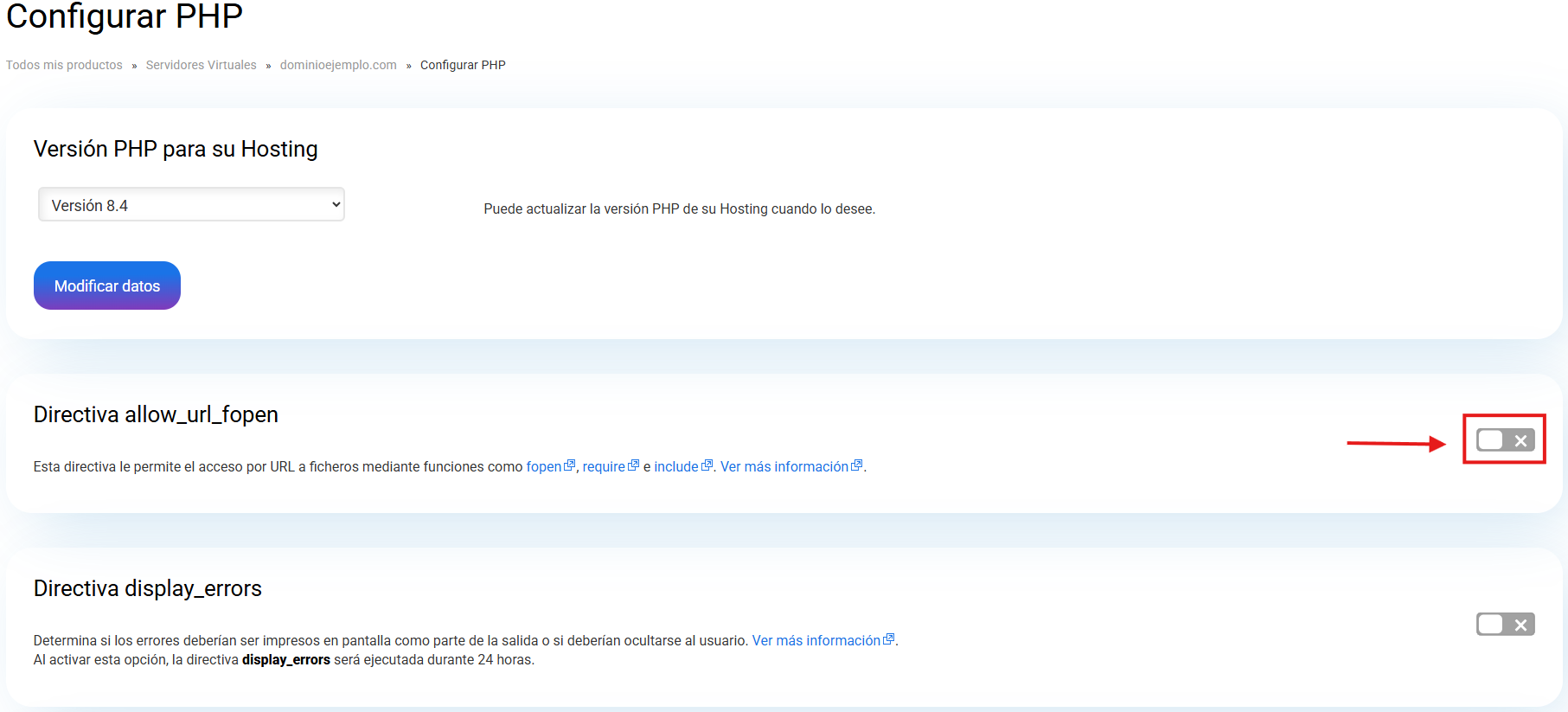Open Ver más información for allow_url_fopen
The height and width of the screenshot is (712, 1568).
[784, 467]
